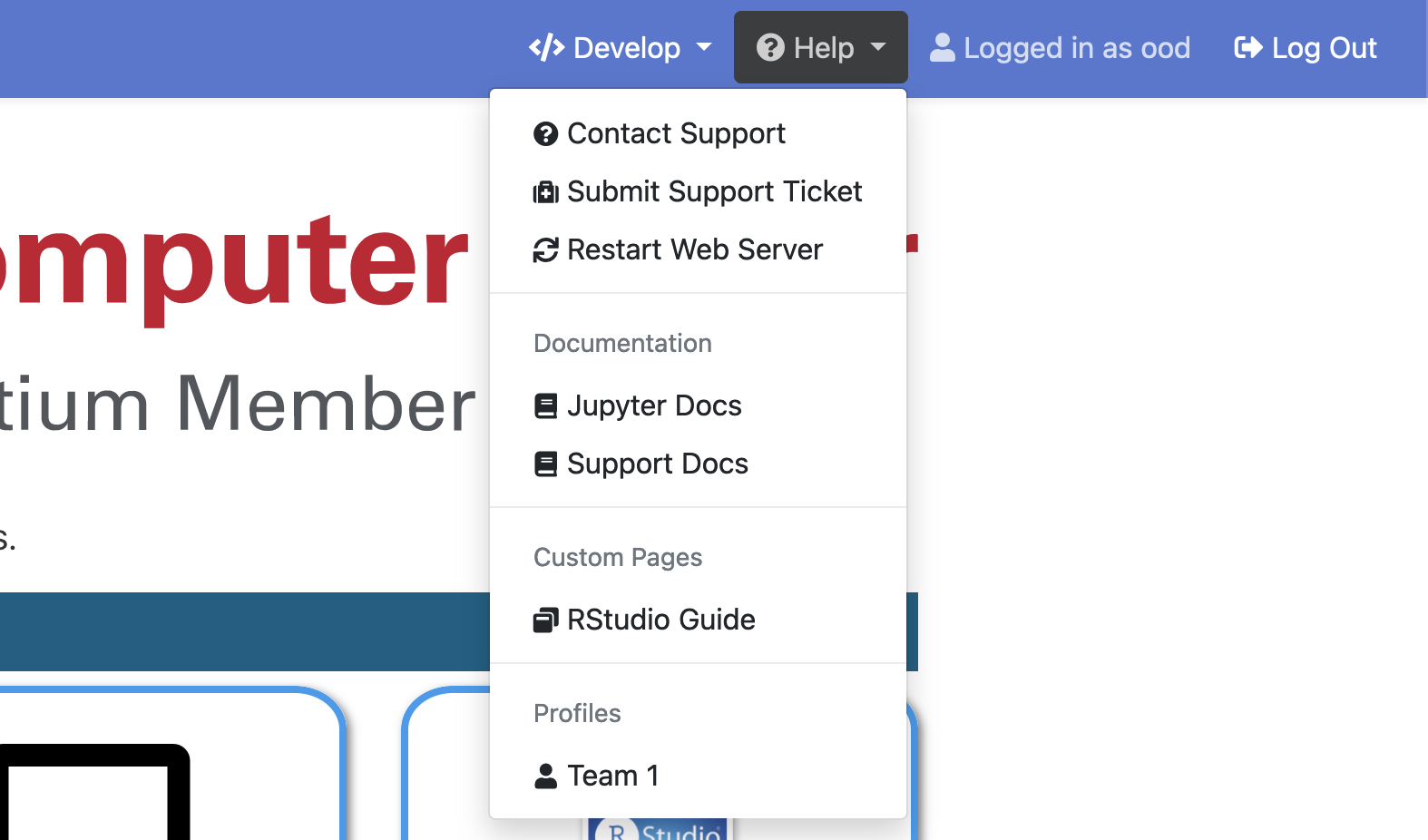Choose Submit Support Ticket menu entry
Image resolution: width=1428 pixels, height=840 pixels.
(x=714, y=192)
